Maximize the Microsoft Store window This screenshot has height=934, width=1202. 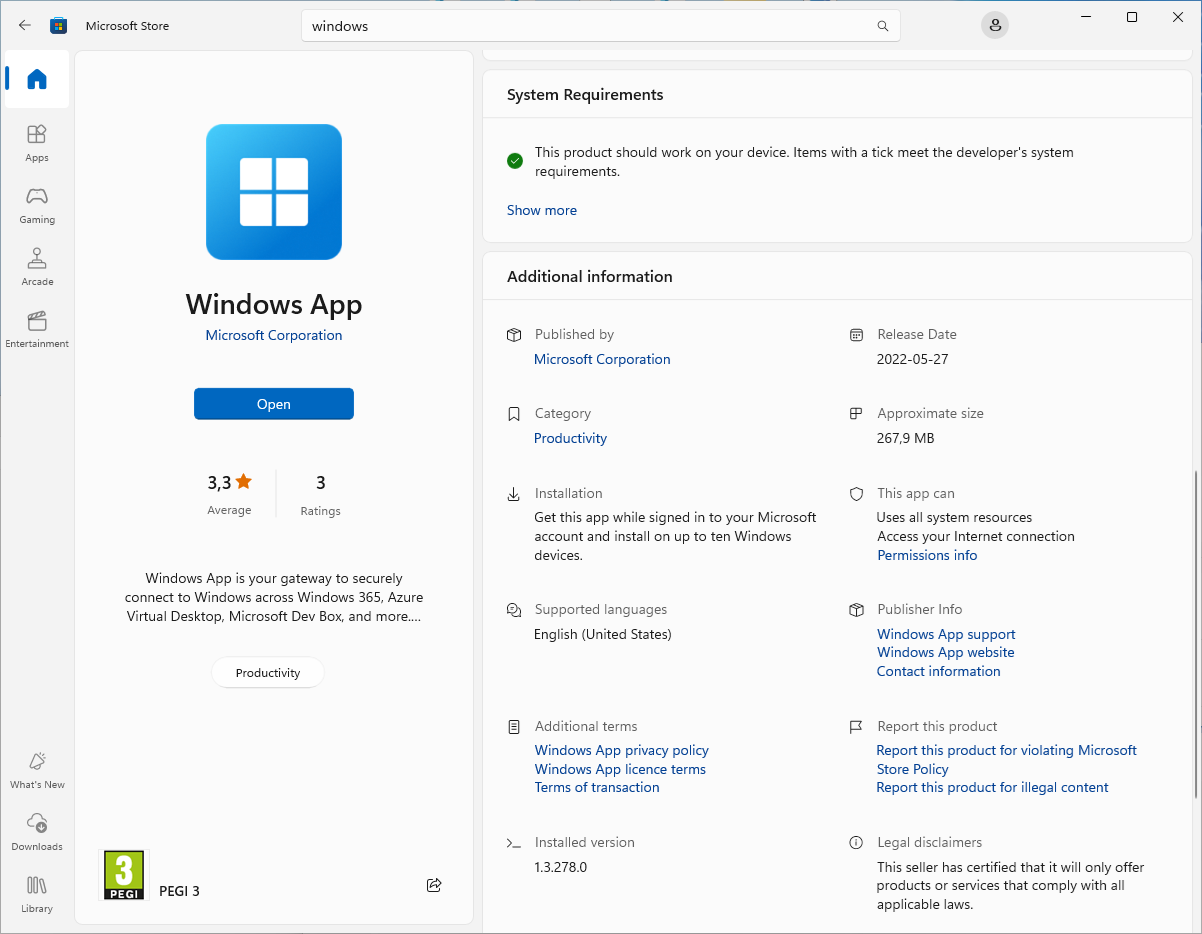pos(1132,17)
